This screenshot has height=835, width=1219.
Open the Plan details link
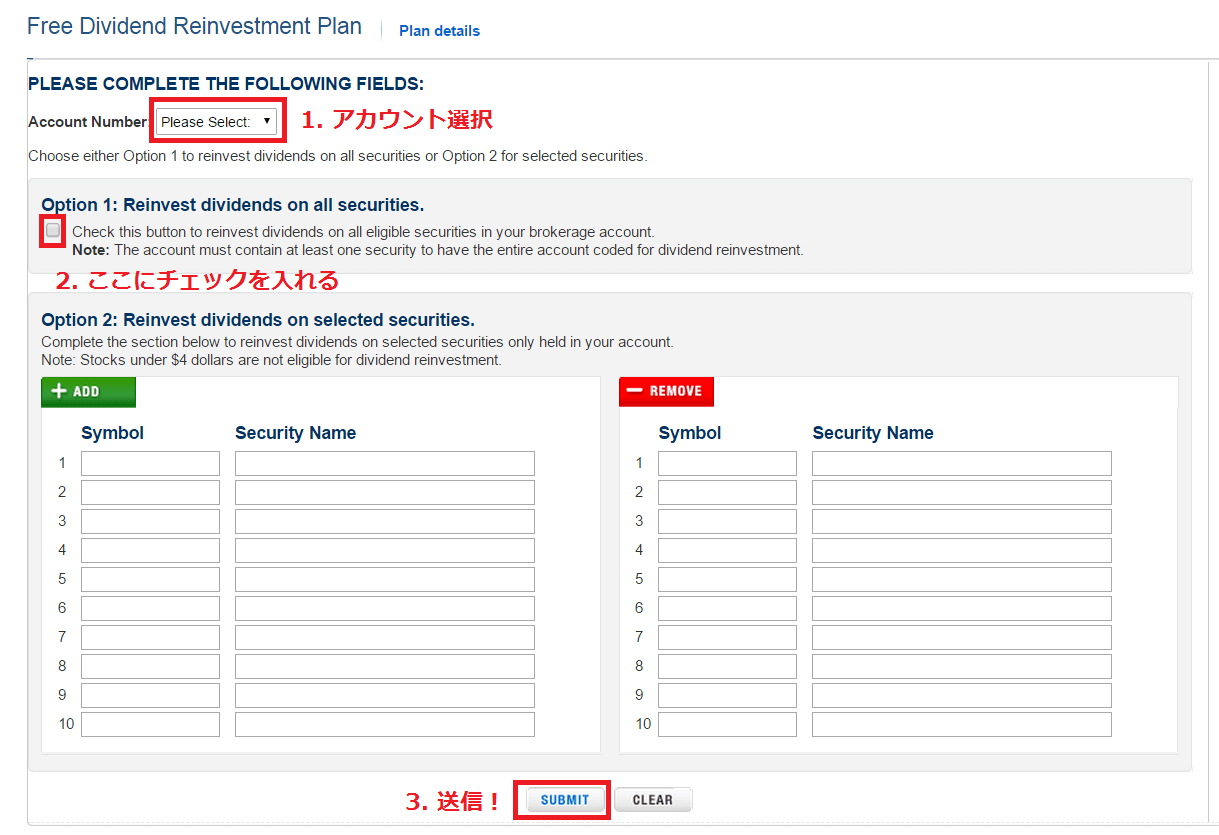(439, 31)
